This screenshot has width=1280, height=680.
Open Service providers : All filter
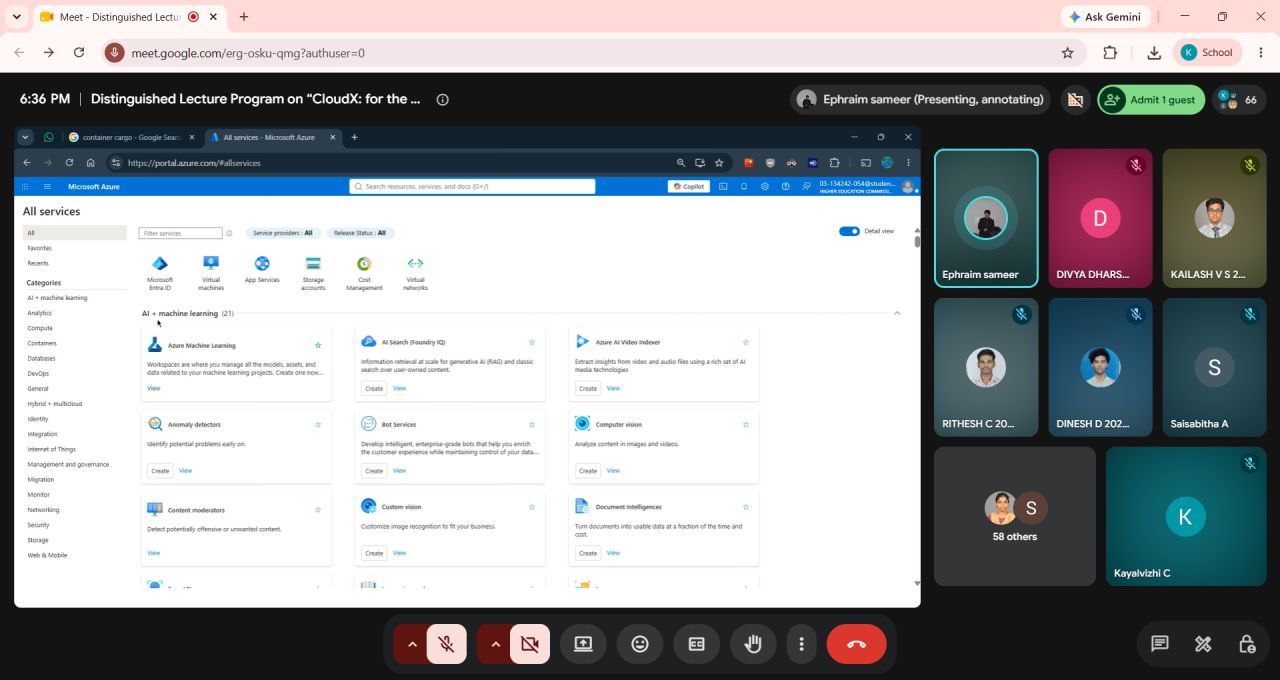click(x=282, y=233)
